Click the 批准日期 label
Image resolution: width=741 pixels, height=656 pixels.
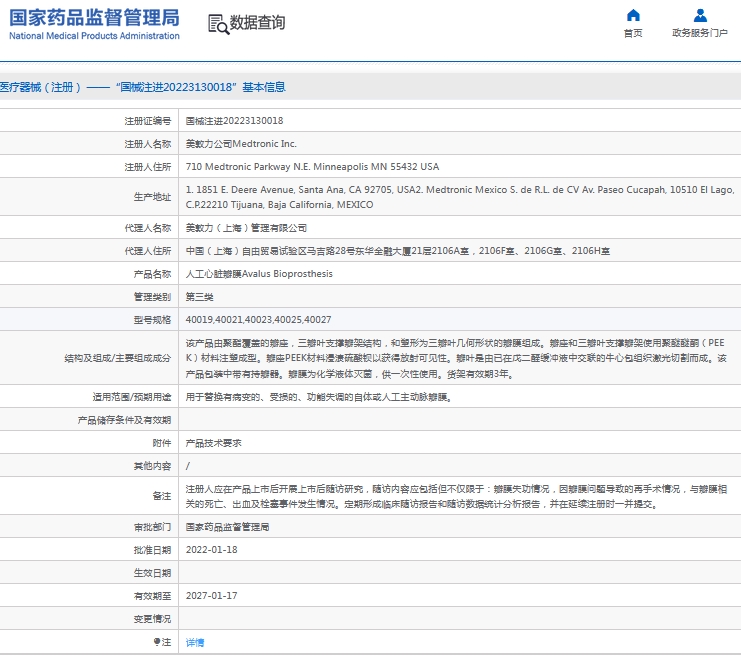pos(152,550)
